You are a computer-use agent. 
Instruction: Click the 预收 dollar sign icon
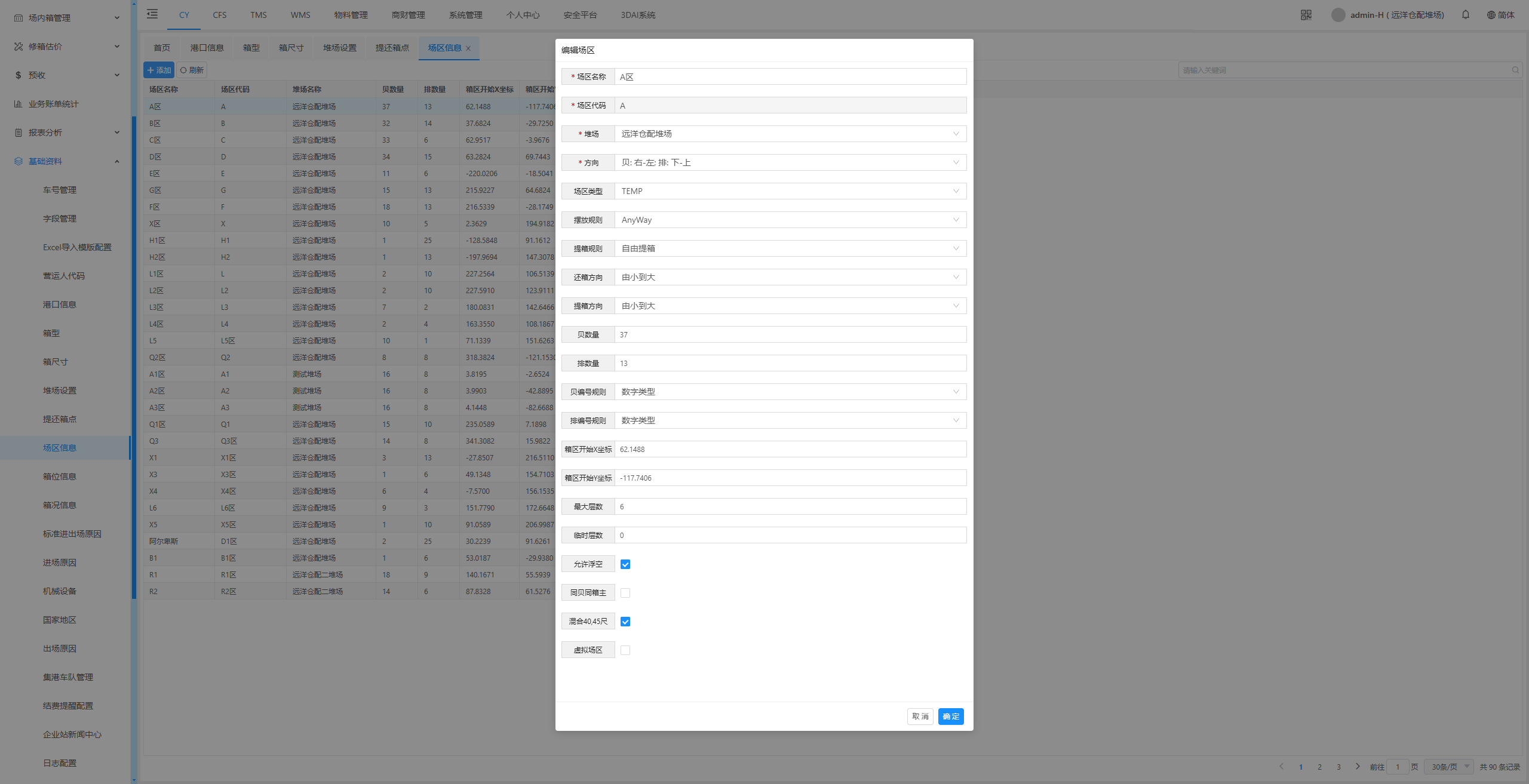[x=19, y=75]
